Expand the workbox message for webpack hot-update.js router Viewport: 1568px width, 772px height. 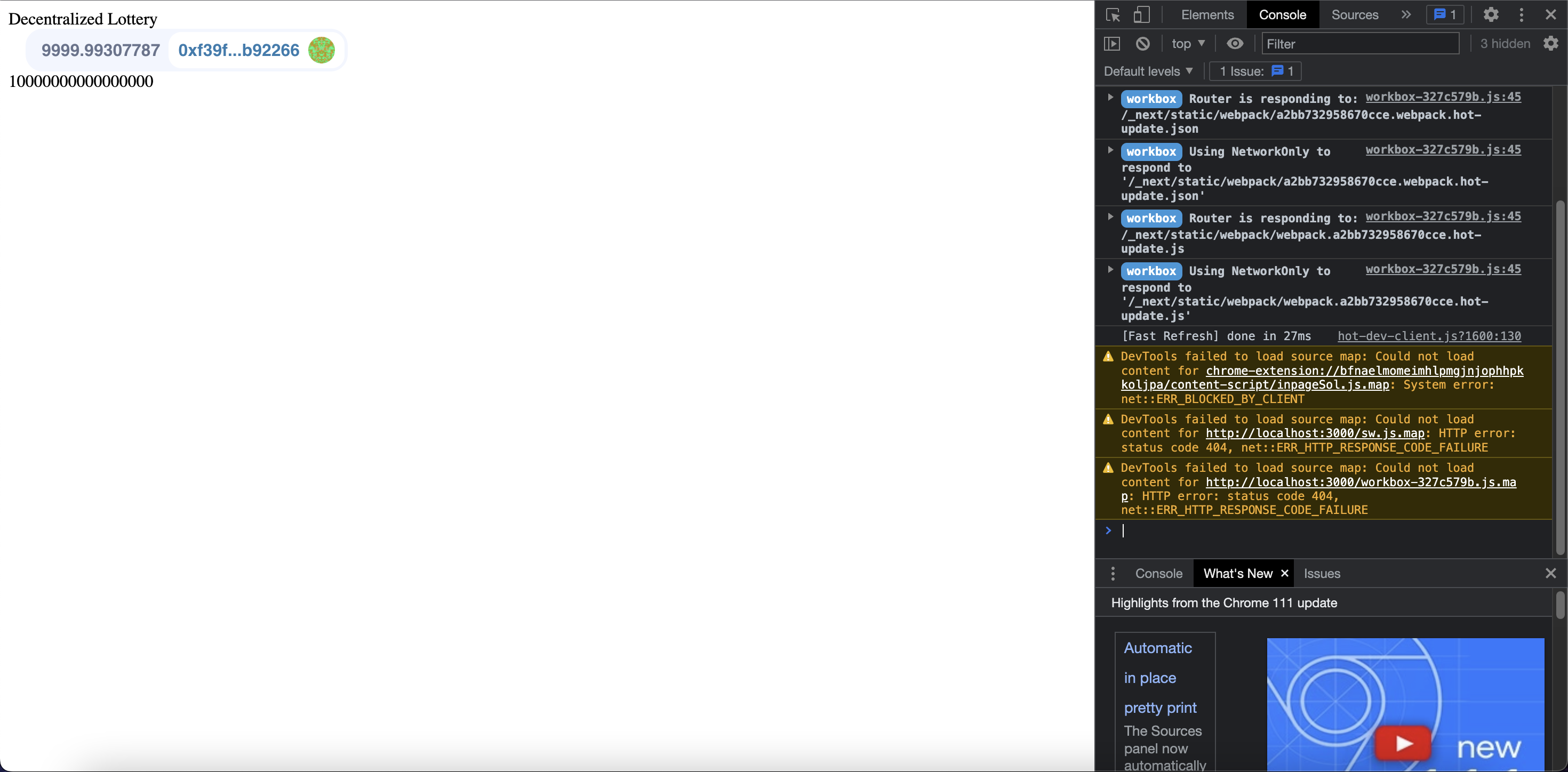[x=1110, y=217]
